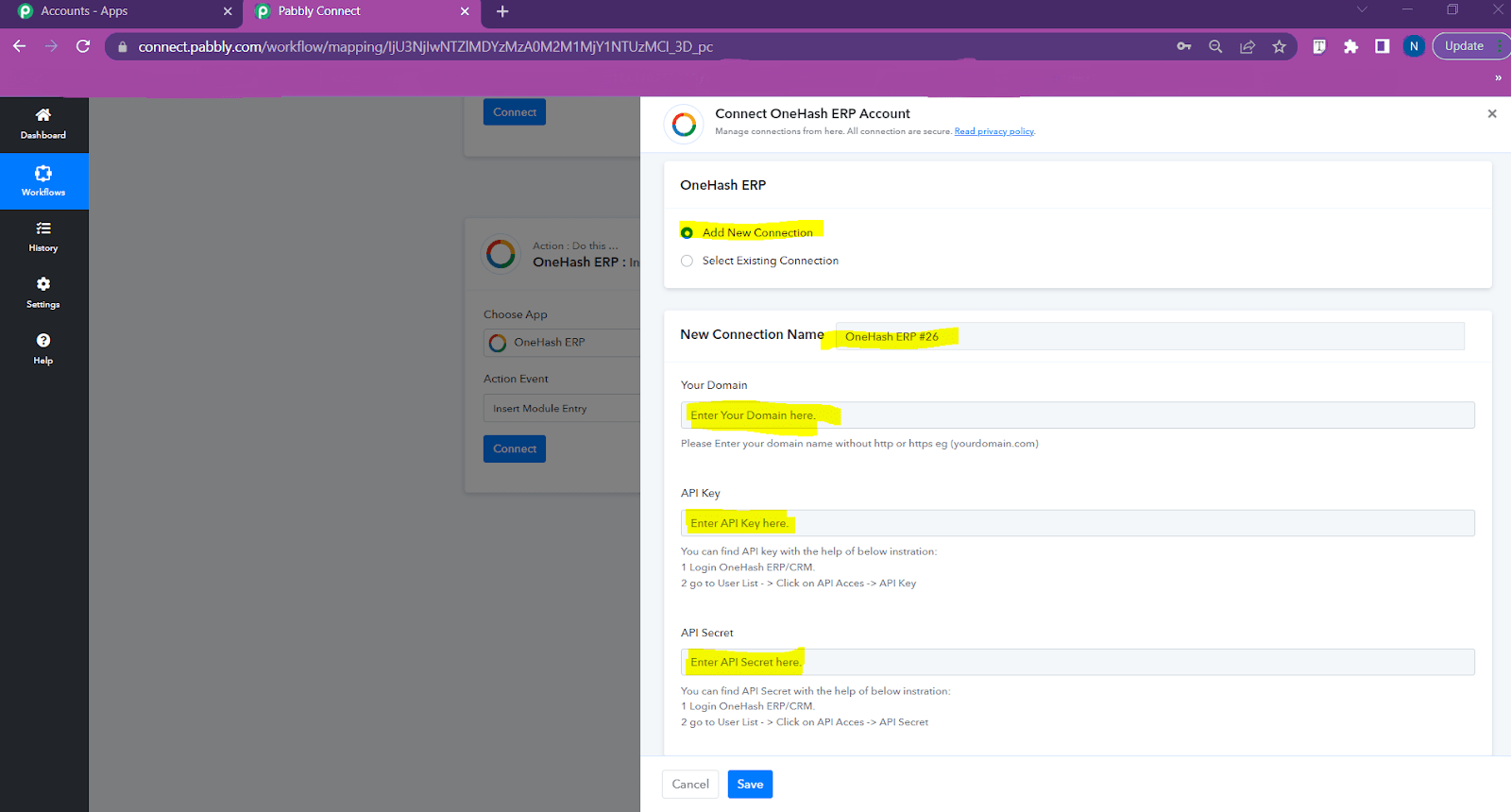Click the reading list extension icon
Viewport: 1511px width, 812px height.
1320,46
